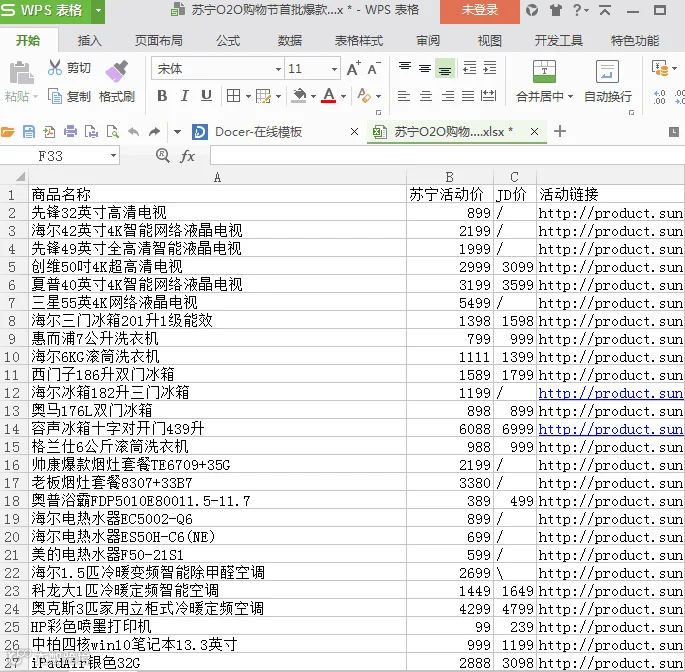Decrease indent icon
Image resolution: width=685 pixels, height=672 pixels.
point(469,68)
